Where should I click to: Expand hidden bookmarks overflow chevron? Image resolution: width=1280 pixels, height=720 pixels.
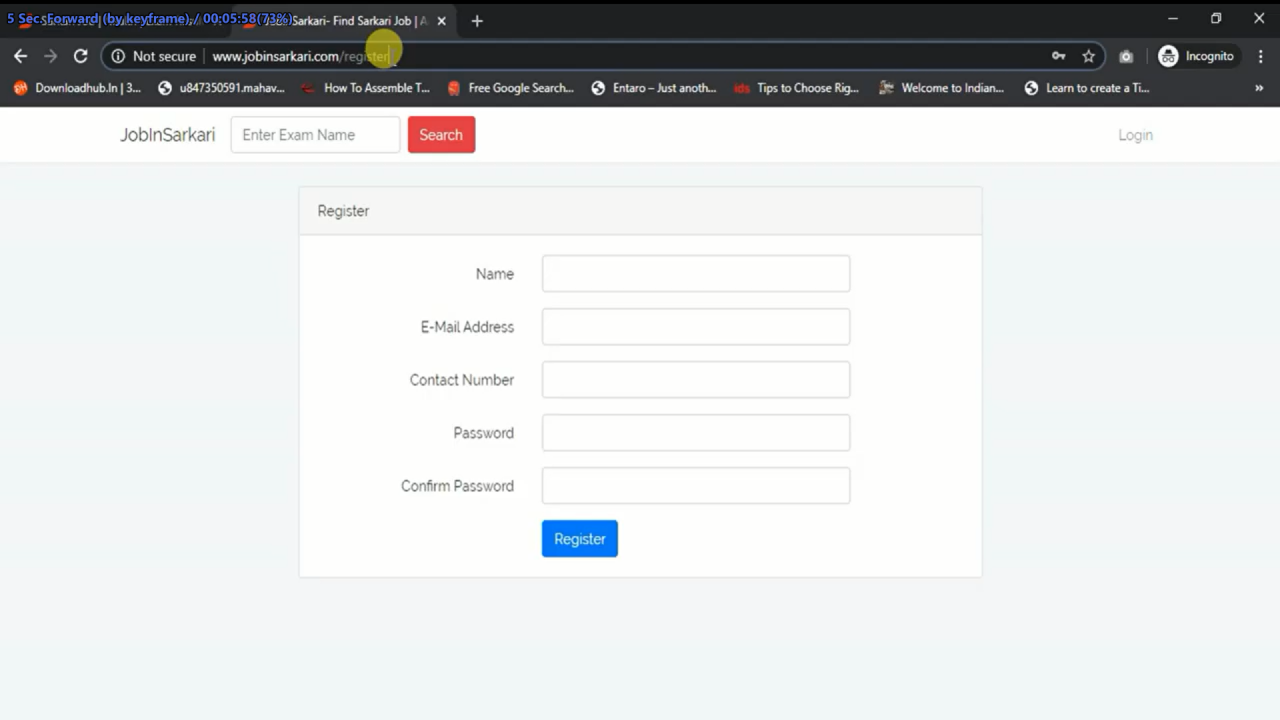click(x=1259, y=88)
